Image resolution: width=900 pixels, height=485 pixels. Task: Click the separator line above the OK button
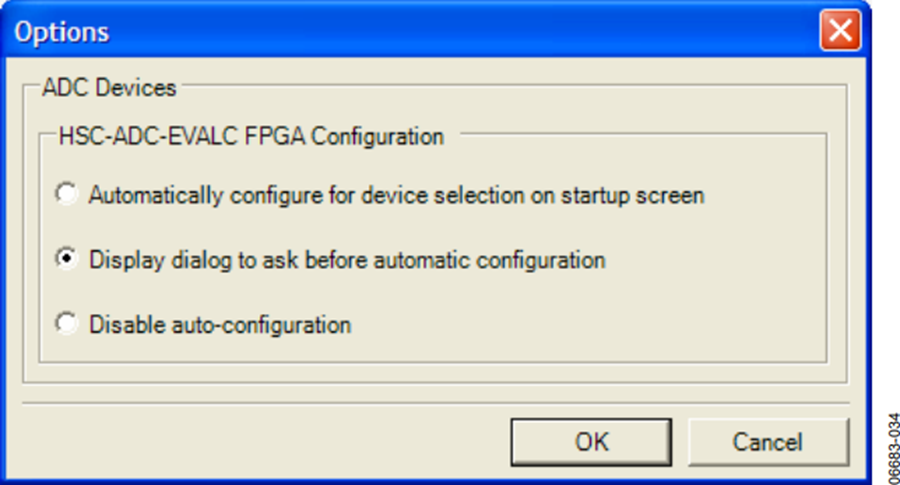435,403
